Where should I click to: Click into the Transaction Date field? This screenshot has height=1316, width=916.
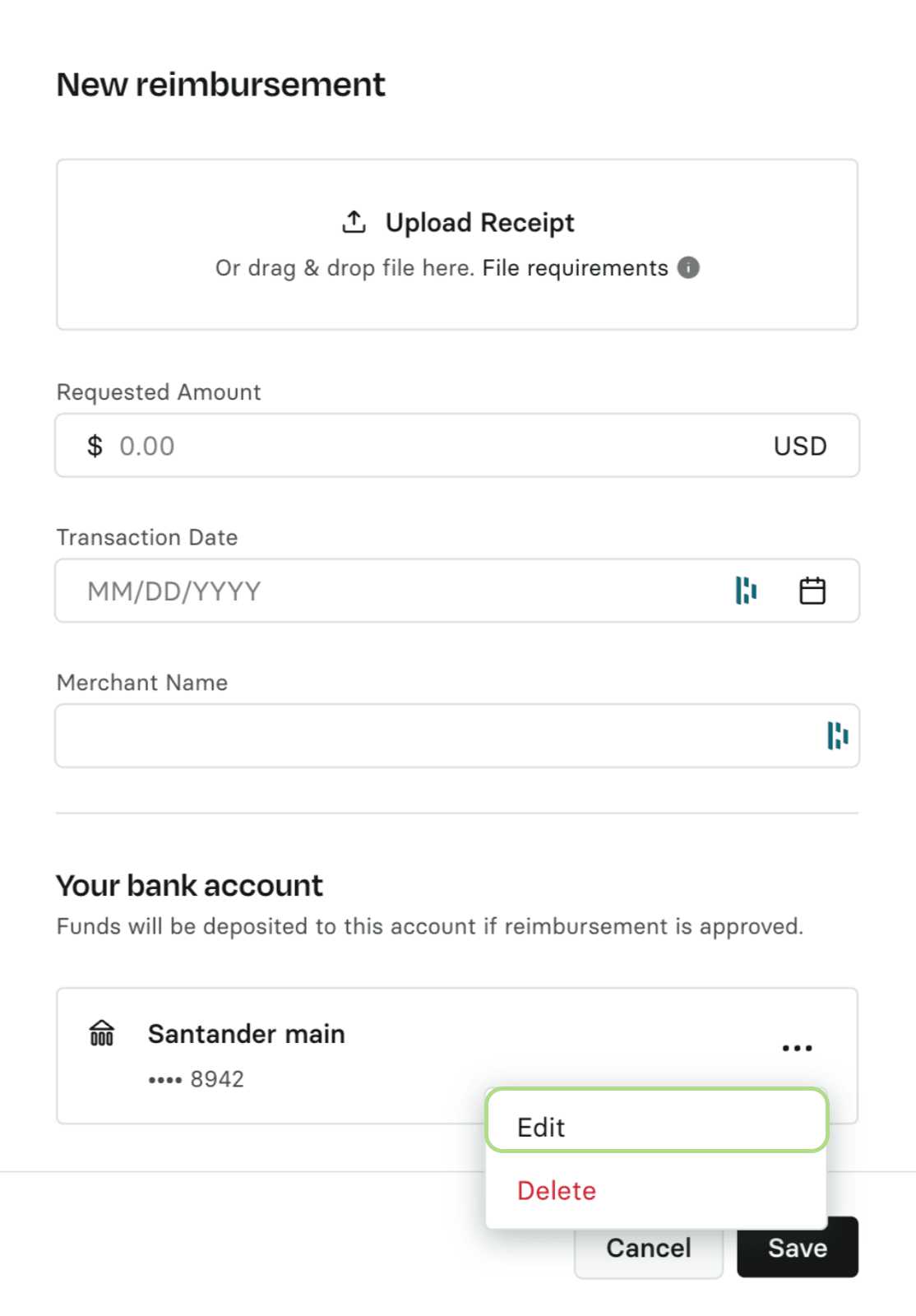pos(395,591)
